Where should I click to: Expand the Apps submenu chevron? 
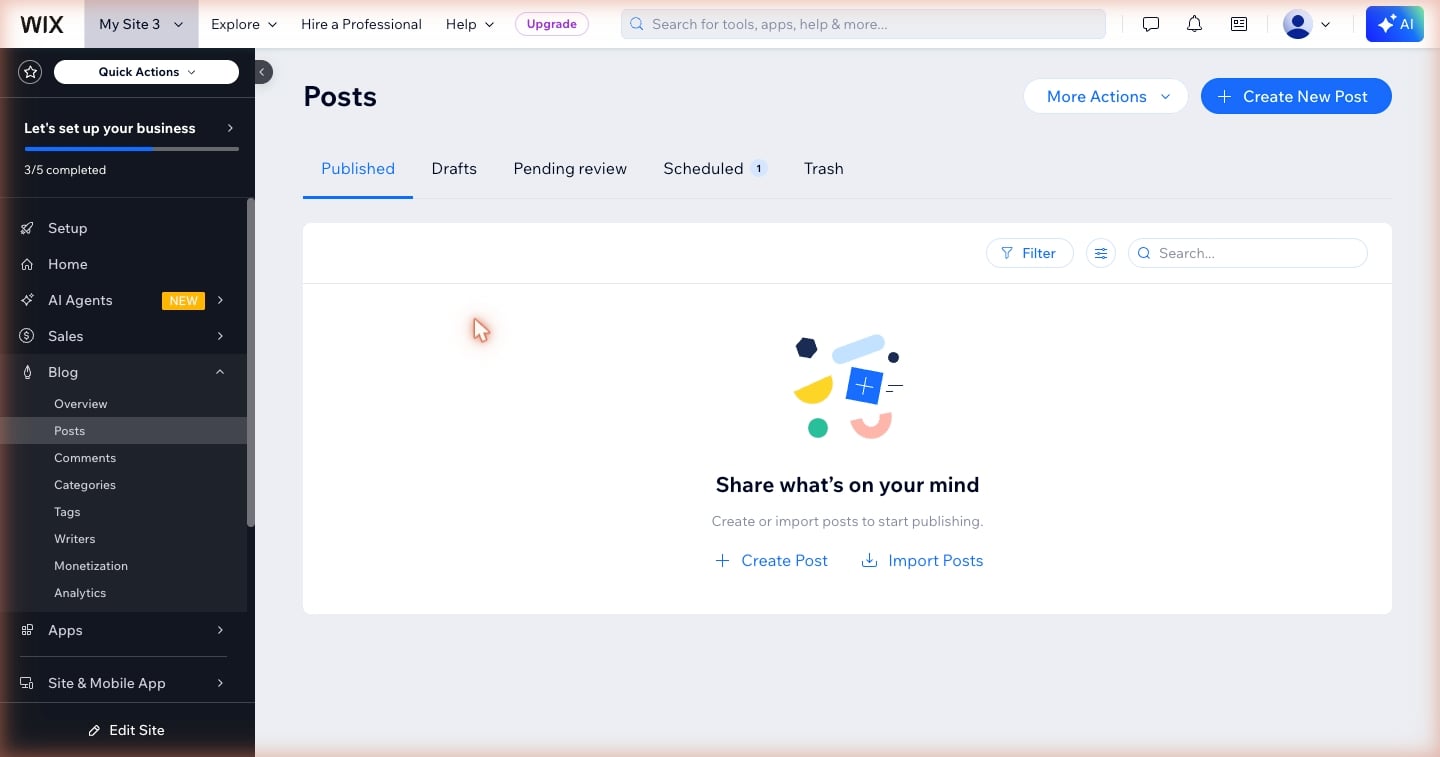point(220,630)
